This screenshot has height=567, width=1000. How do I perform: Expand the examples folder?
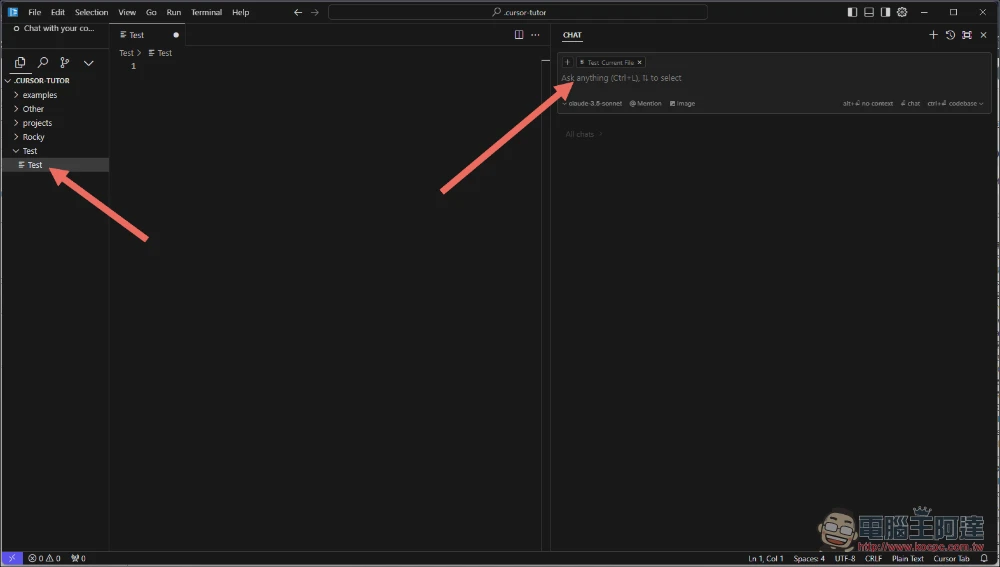[55, 94]
